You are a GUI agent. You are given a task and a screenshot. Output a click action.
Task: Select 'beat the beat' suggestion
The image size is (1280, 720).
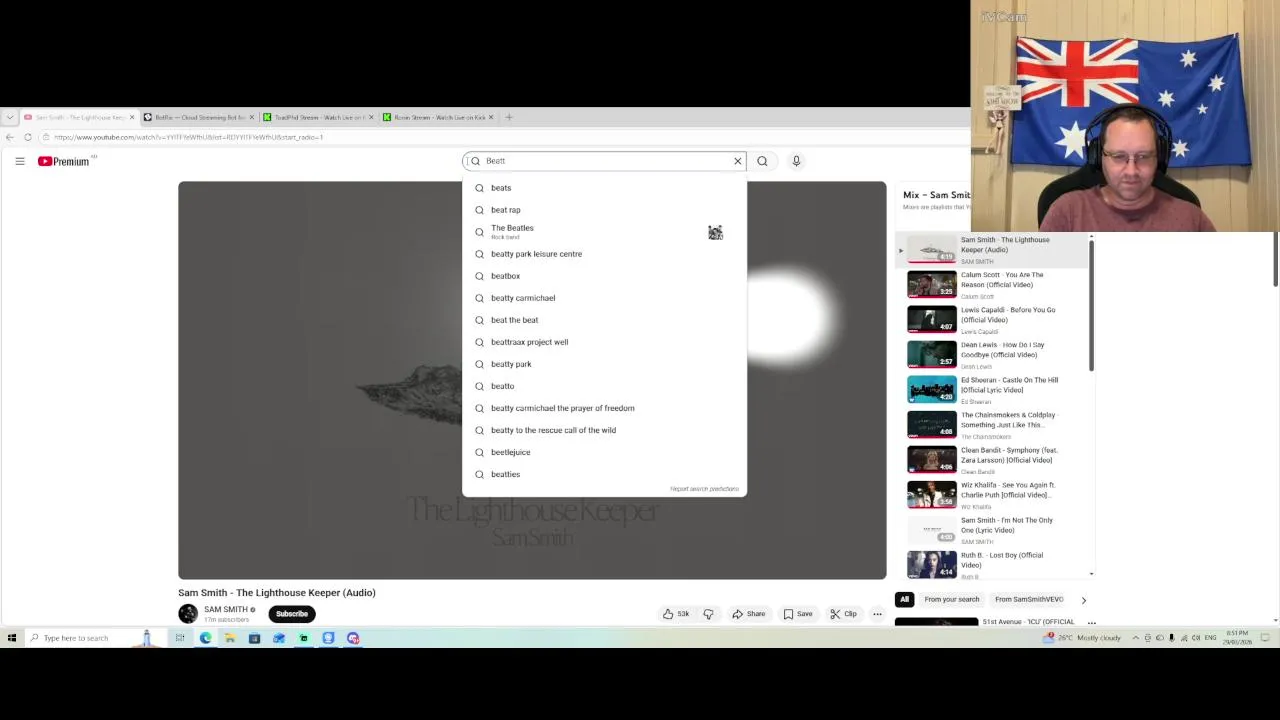click(x=604, y=320)
